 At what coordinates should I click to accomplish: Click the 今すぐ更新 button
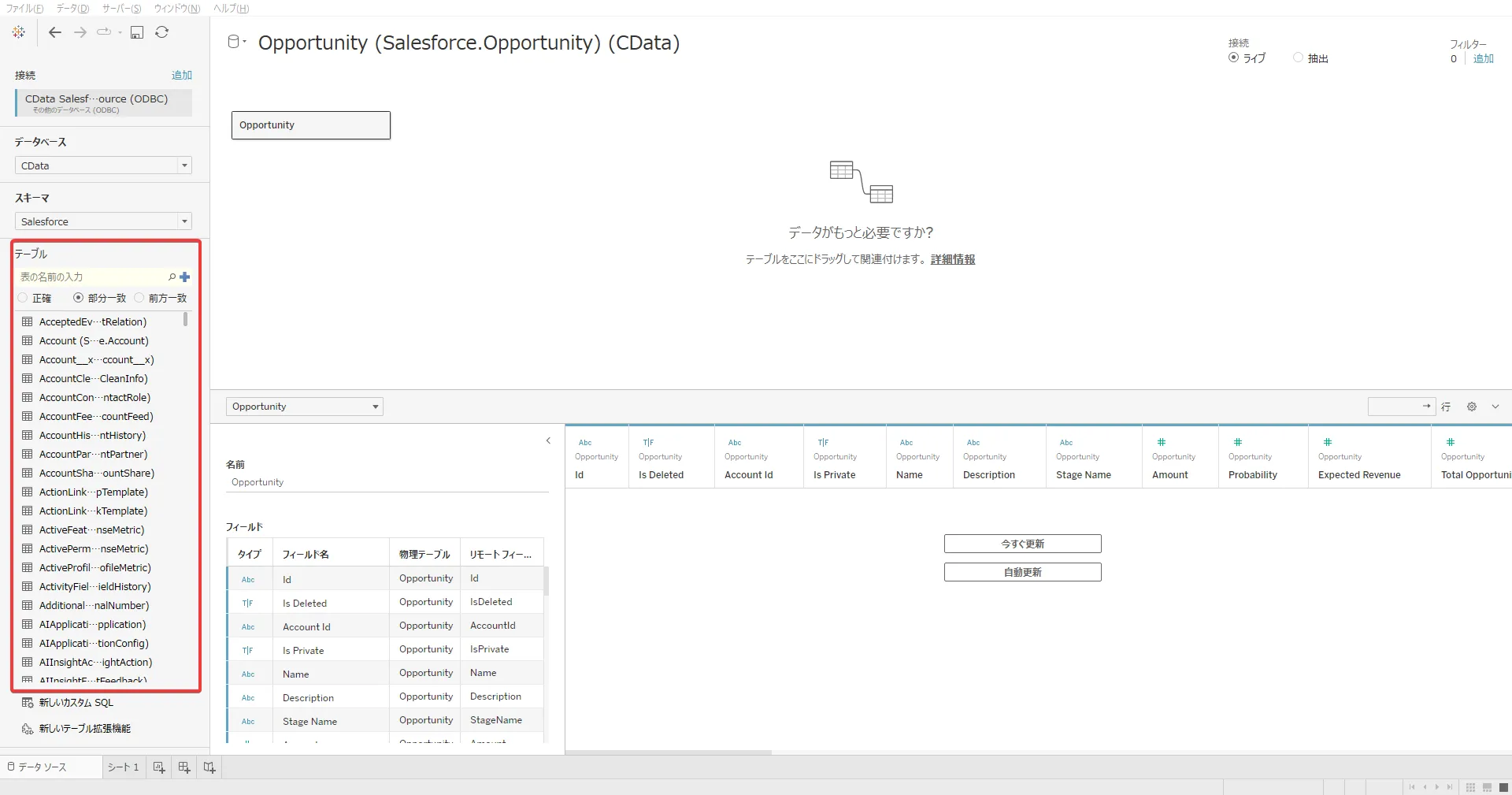pos(1022,544)
